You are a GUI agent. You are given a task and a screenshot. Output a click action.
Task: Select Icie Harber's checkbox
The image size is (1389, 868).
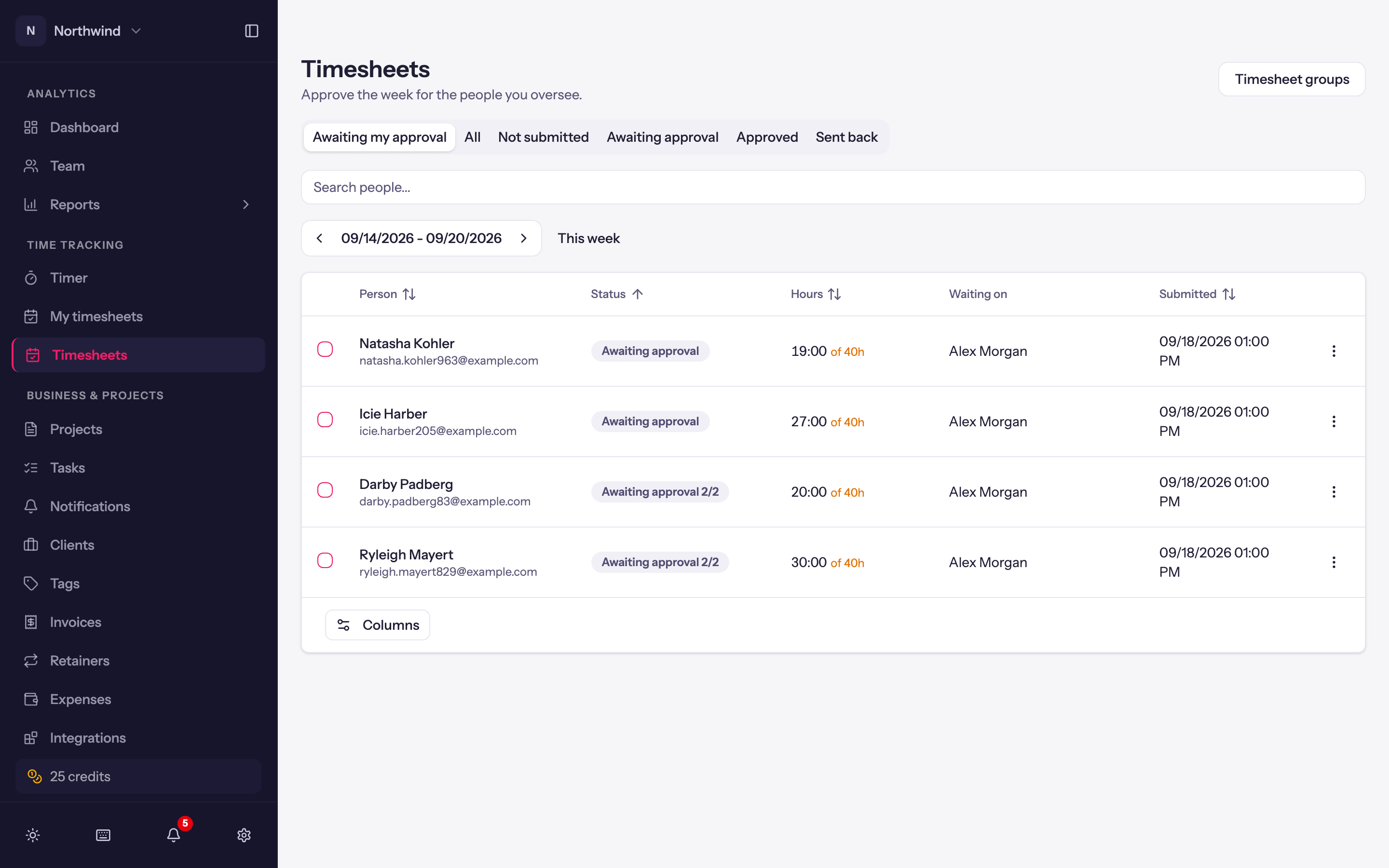tap(325, 420)
